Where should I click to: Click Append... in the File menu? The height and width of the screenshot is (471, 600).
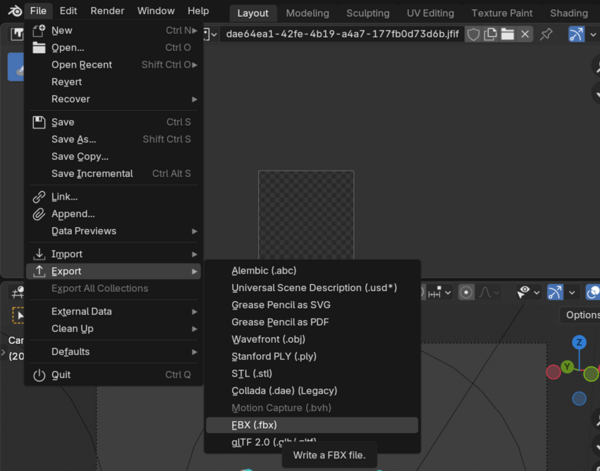click(114, 214)
